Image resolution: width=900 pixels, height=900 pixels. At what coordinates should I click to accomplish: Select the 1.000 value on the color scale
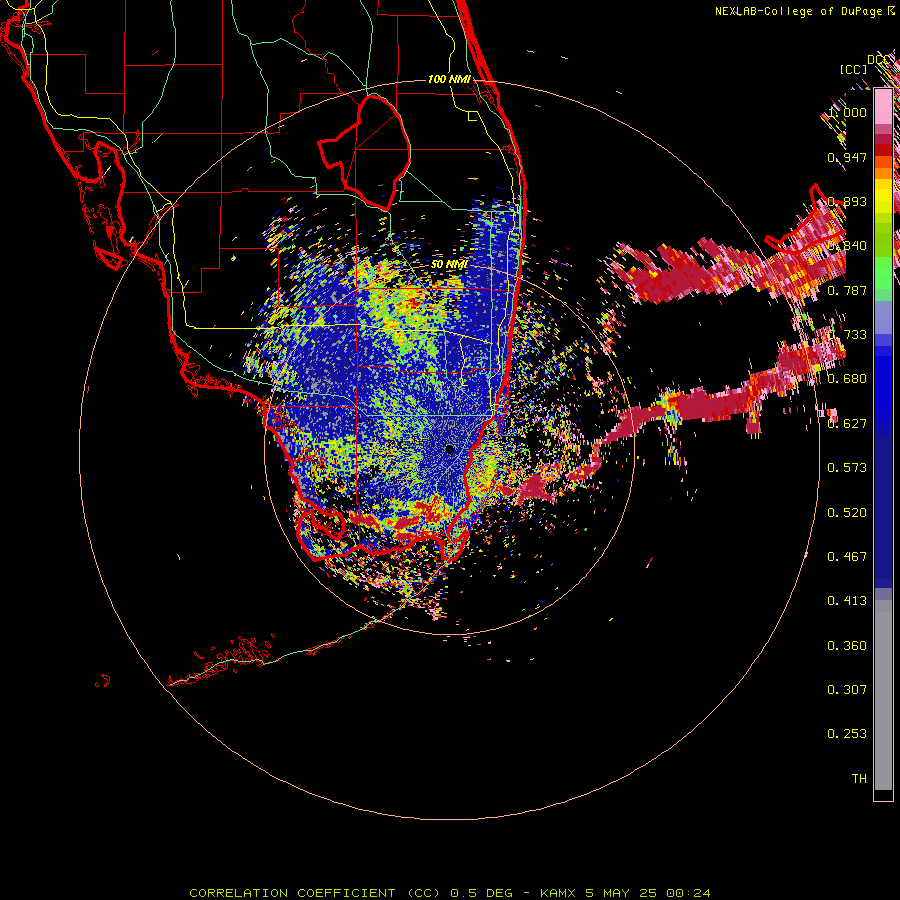(x=847, y=112)
